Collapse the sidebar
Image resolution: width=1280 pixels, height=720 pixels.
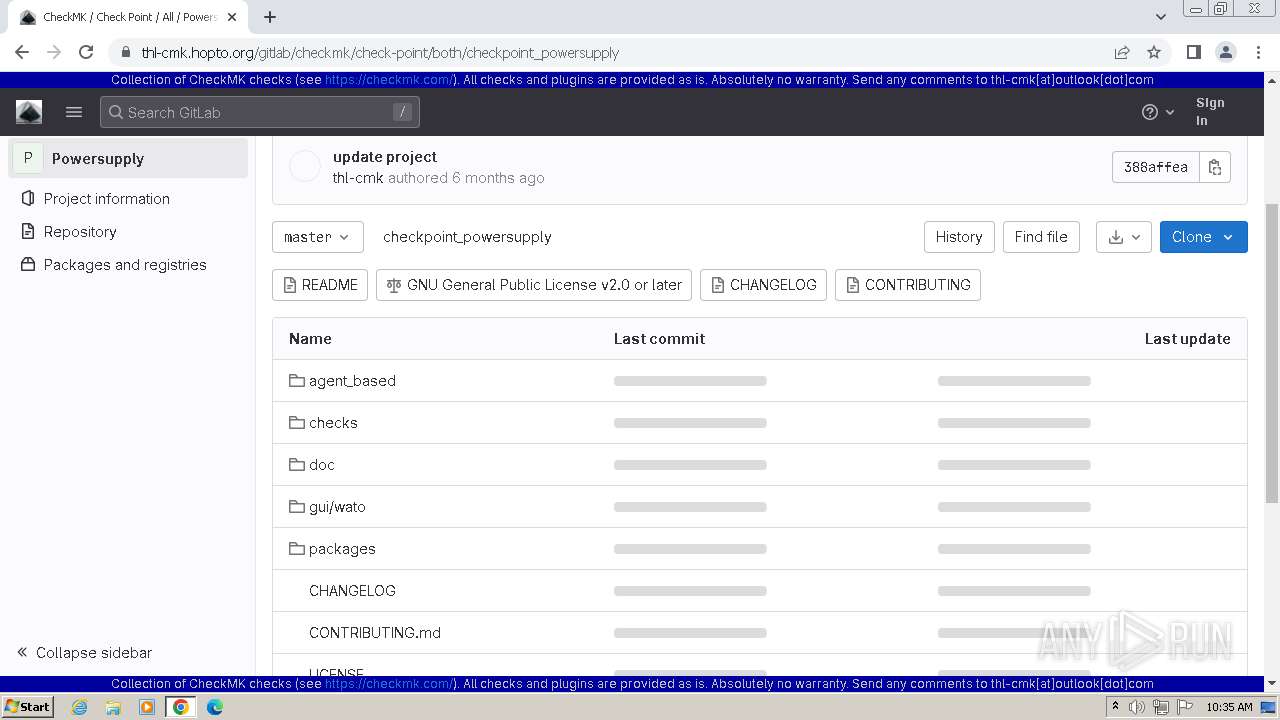click(85, 652)
